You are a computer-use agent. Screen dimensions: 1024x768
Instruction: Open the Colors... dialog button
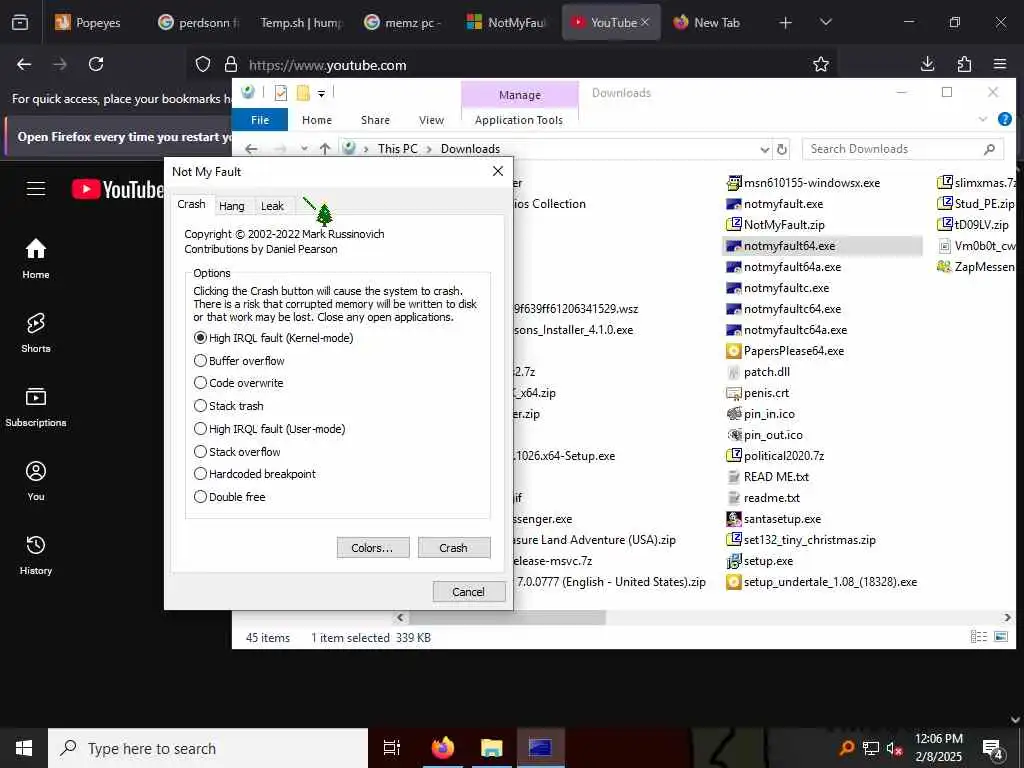click(372, 547)
